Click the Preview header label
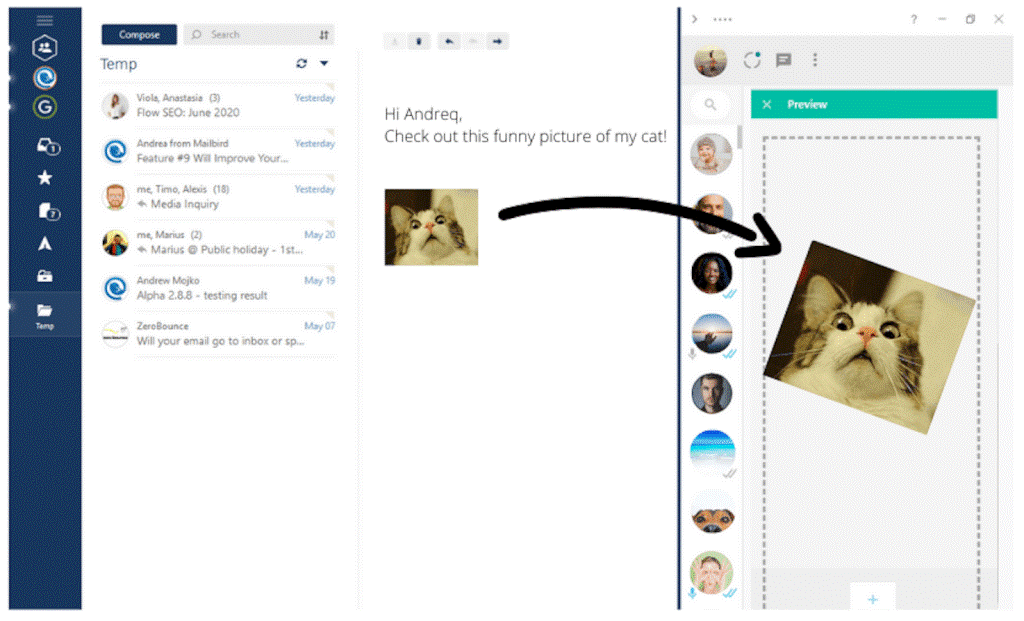 pos(807,104)
